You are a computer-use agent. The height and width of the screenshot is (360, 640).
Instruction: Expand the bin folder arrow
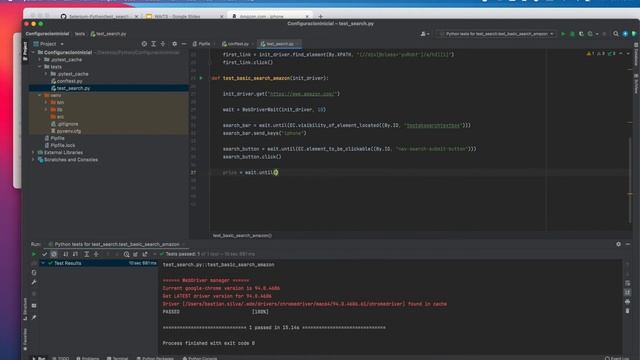[46, 102]
